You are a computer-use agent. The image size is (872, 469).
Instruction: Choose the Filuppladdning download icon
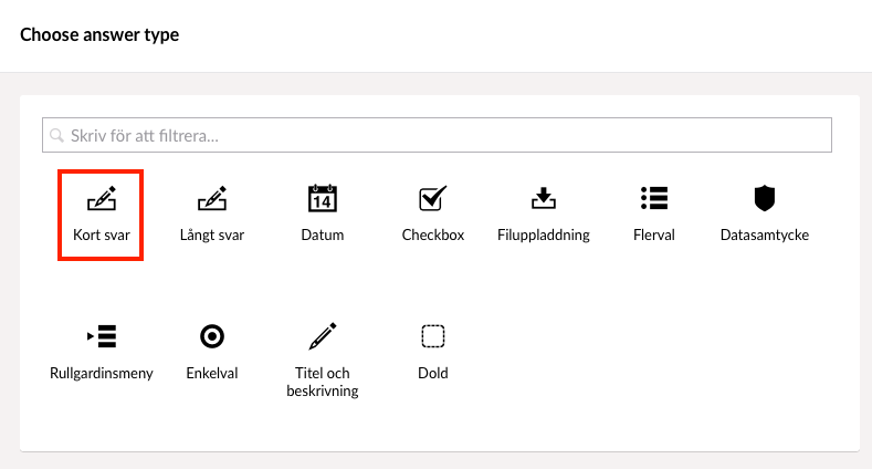click(543, 198)
